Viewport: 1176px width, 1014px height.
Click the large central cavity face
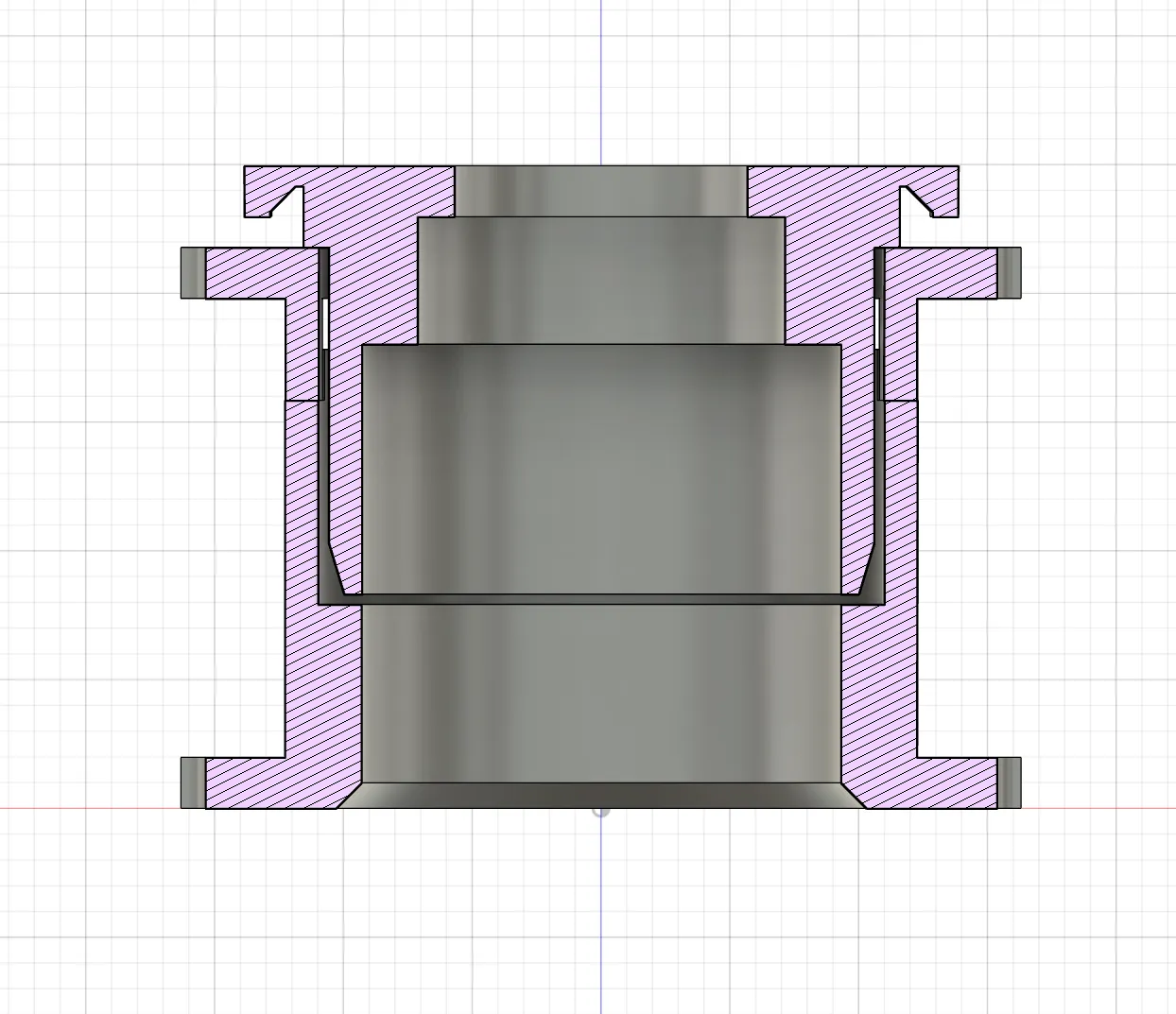(x=601, y=470)
